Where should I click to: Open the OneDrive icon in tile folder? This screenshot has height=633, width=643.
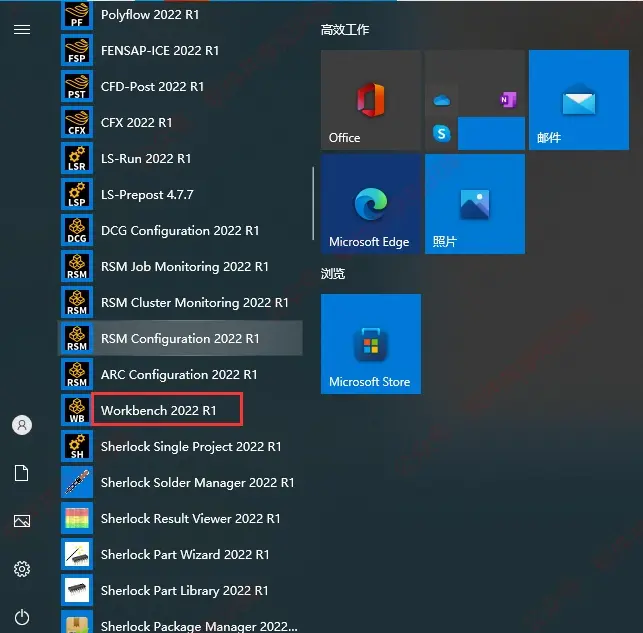(x=442, y=100)
